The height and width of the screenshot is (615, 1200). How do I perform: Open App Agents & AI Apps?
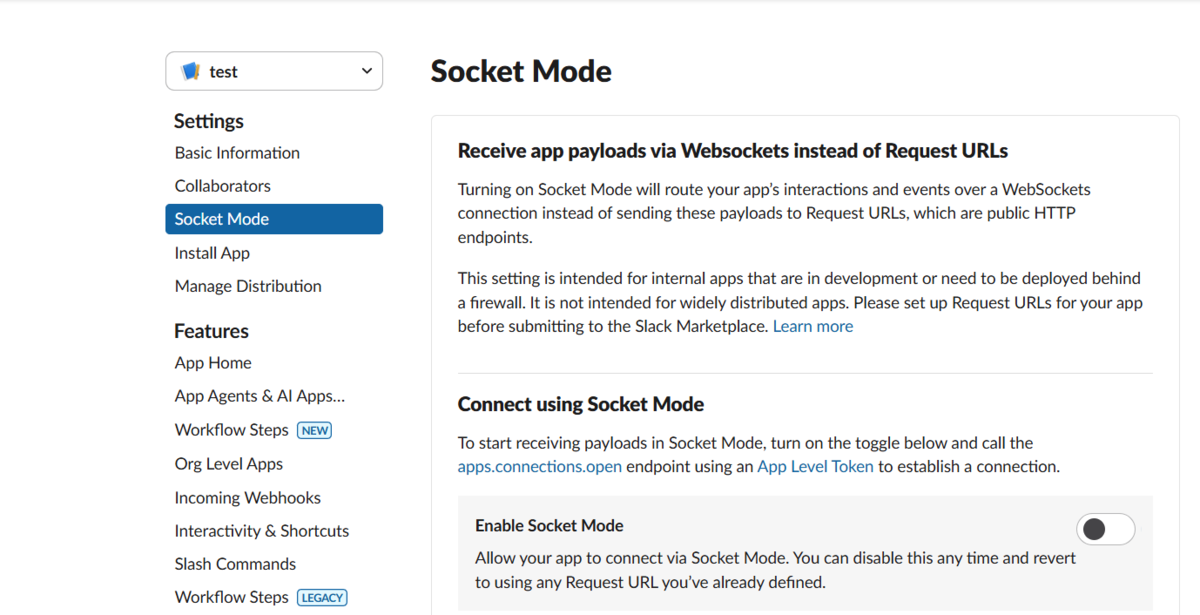pos(260,396)
